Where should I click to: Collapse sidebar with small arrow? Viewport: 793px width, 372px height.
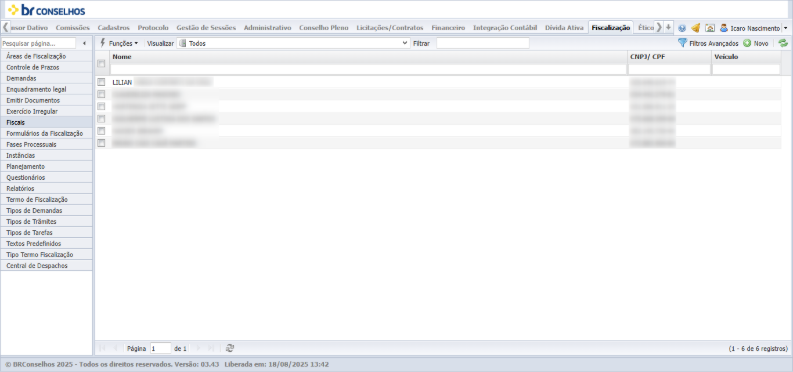[x=84, y=43]
